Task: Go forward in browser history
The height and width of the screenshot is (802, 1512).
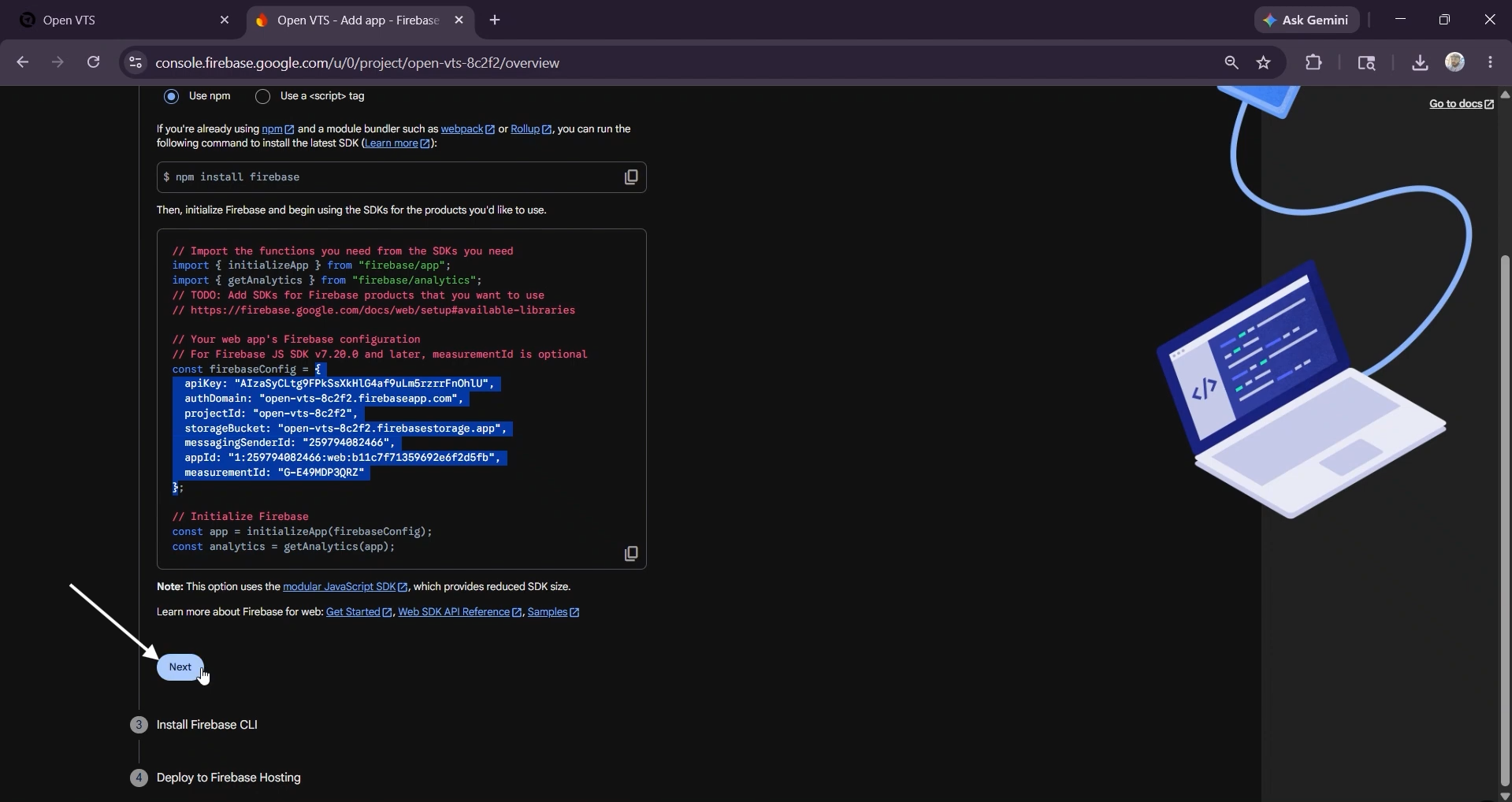Action: click(x=58, y=62)
